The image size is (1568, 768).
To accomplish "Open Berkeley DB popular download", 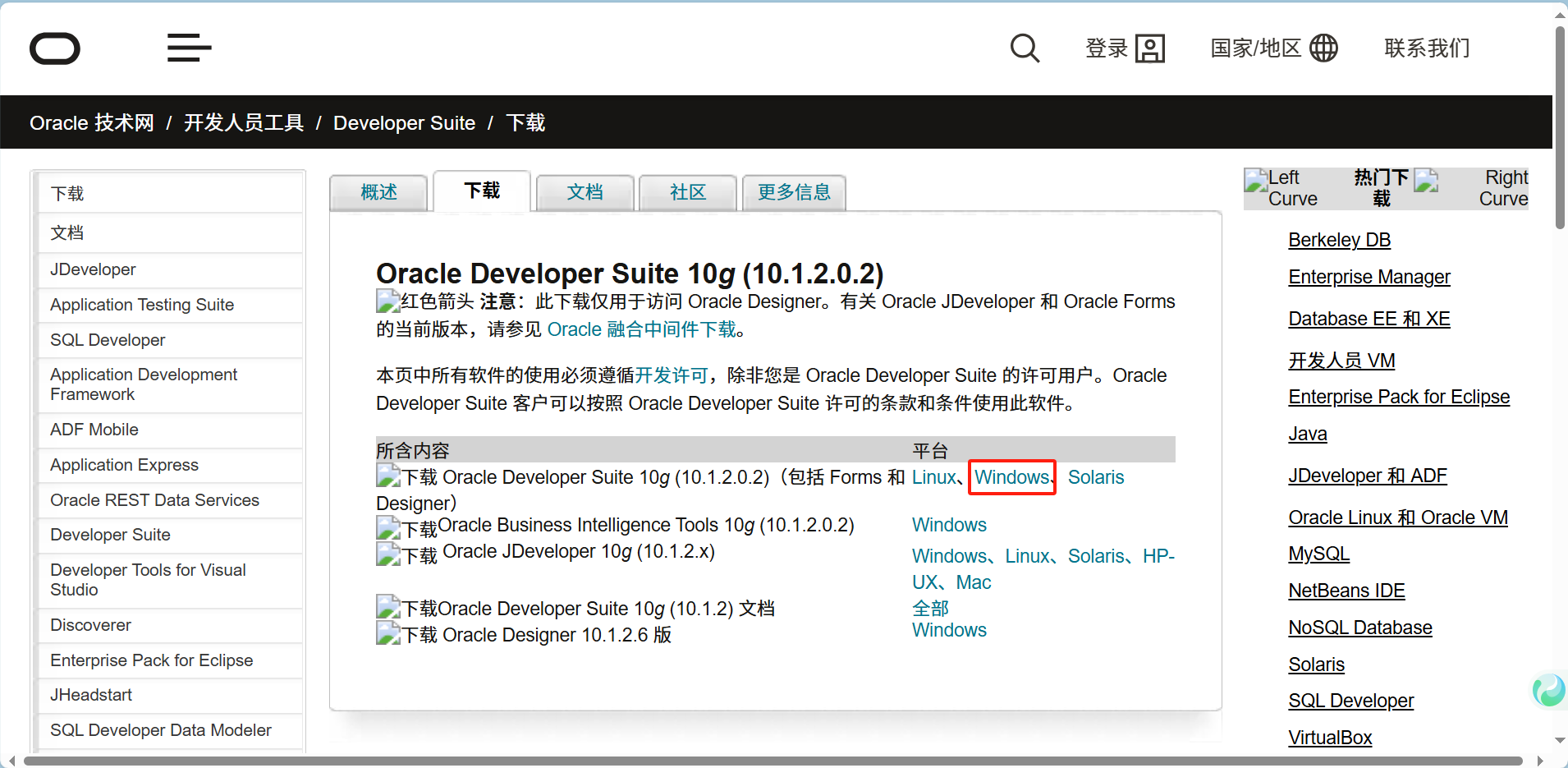I will (x=1339, y=240).
